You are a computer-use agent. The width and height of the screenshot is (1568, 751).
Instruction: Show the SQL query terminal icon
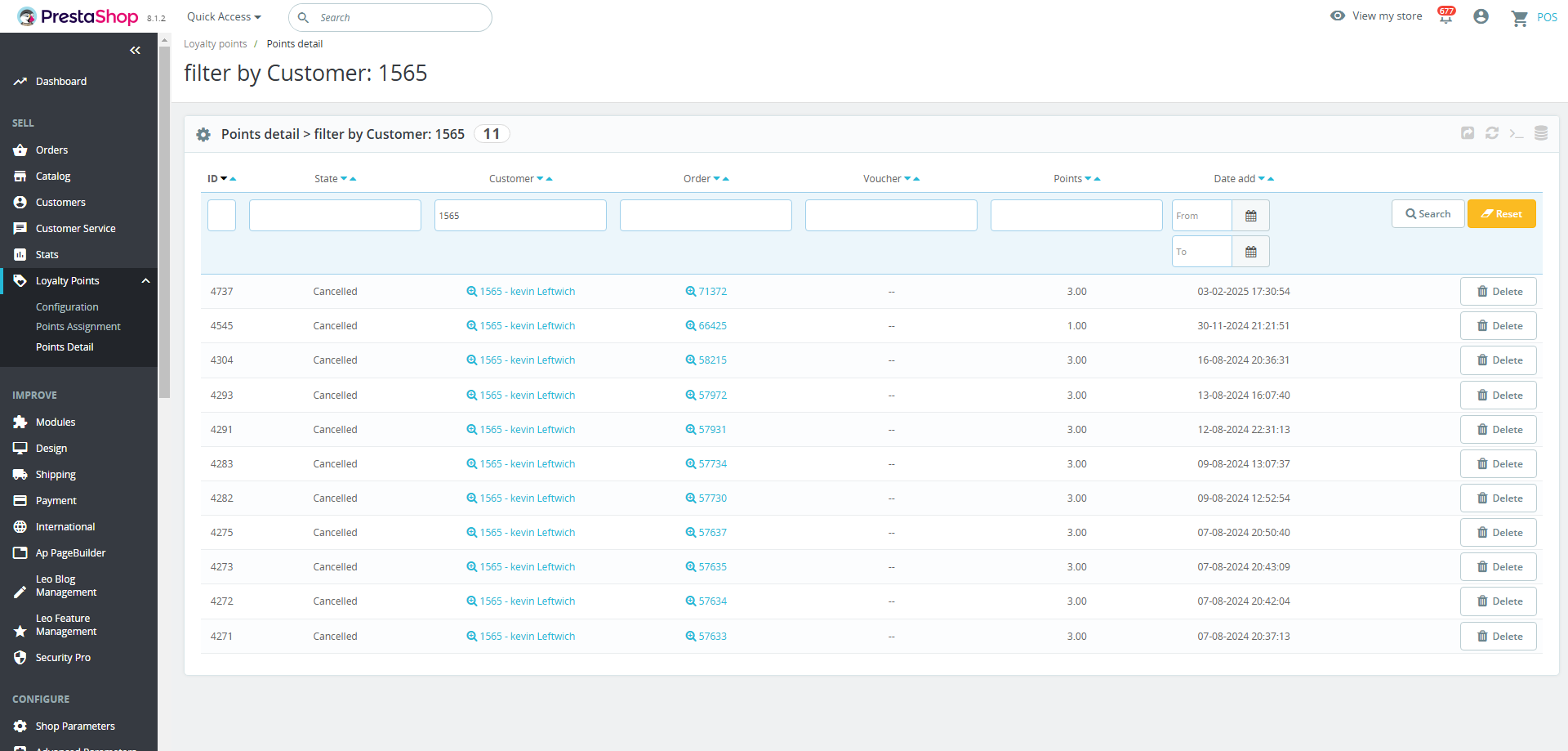click(1517, 133)
